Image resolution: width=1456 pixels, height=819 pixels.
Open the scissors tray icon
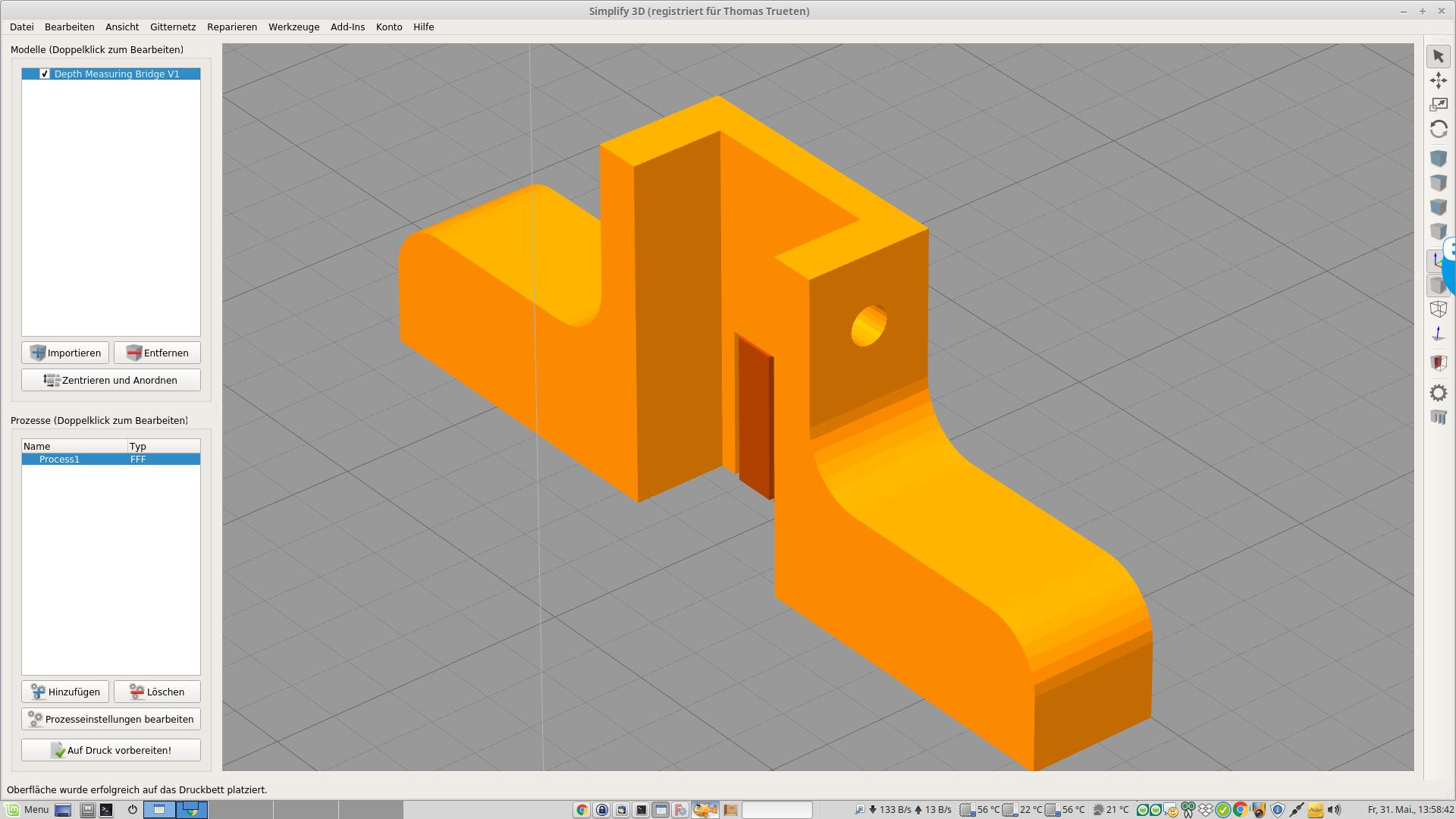[x=1188, y=810]
